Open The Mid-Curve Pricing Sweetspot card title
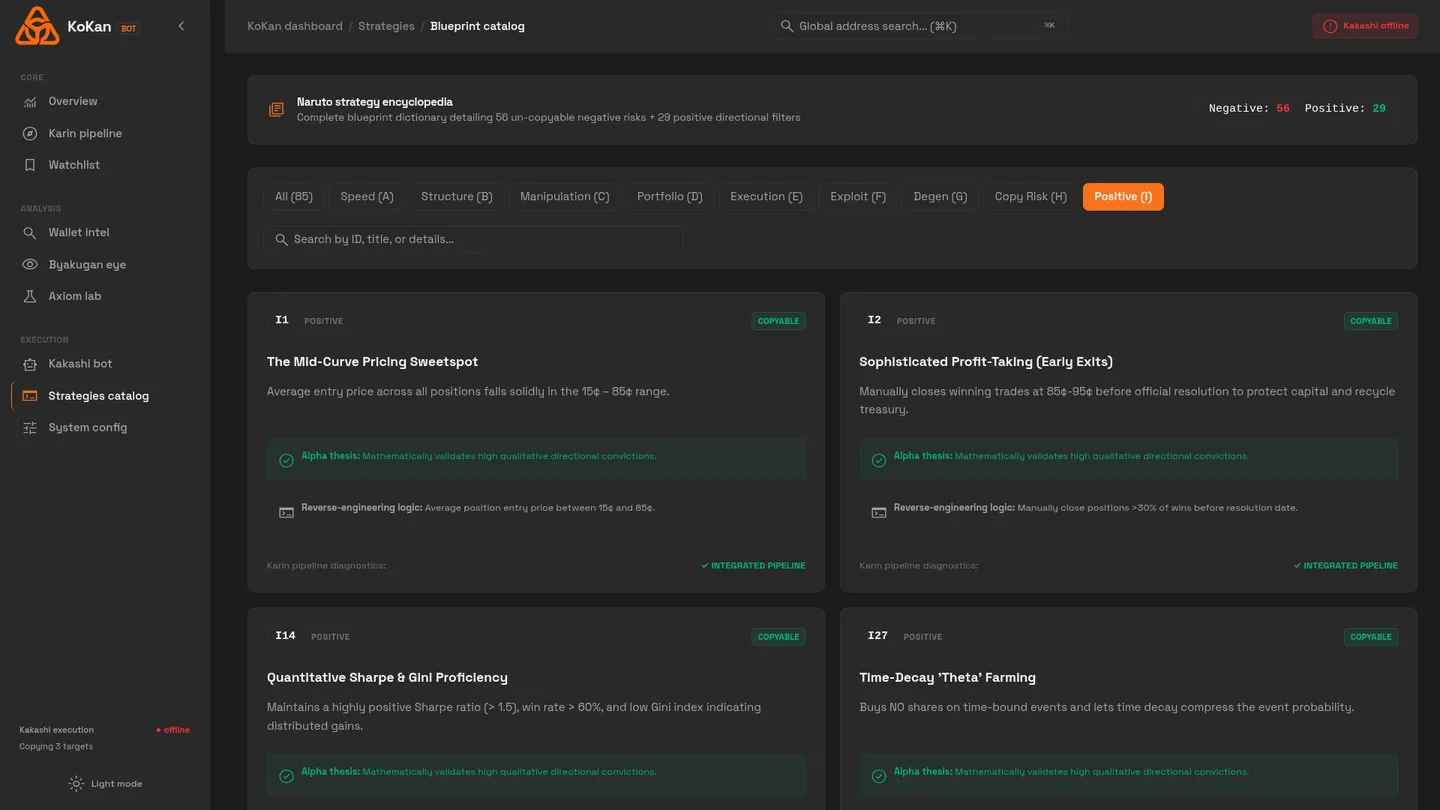Viewport: 1440px width, 810px height. [x=372, y=362]
